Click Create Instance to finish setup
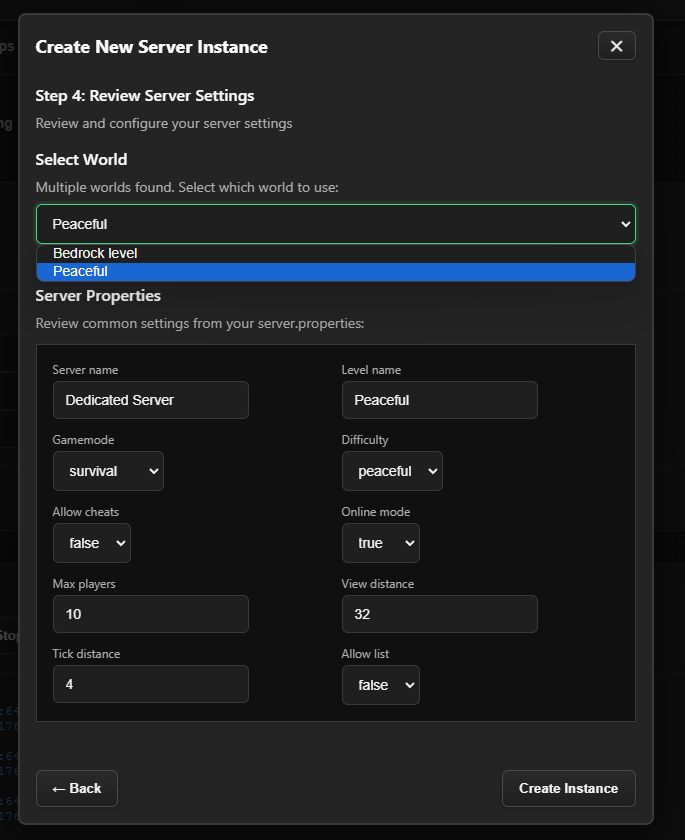685x840 pixels. pyautogui.click(x=568, y=788)
